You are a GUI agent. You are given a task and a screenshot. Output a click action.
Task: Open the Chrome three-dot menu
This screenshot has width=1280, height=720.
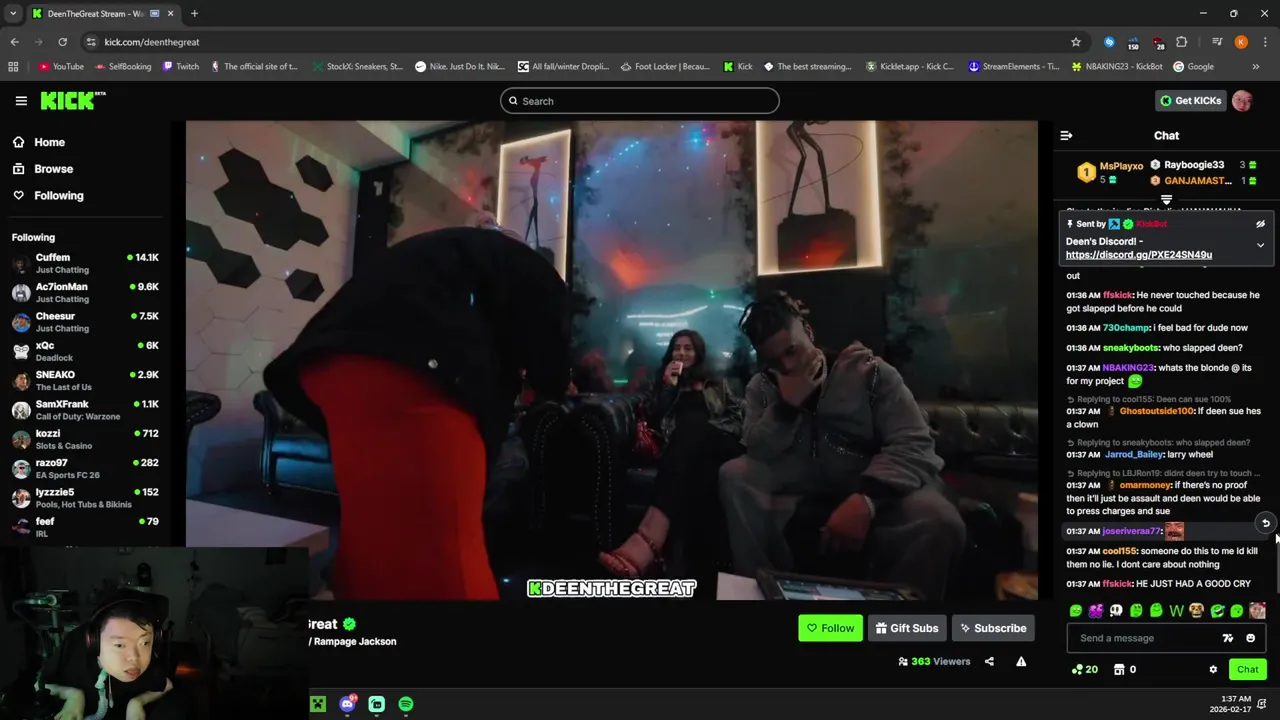click(1265, 42)
